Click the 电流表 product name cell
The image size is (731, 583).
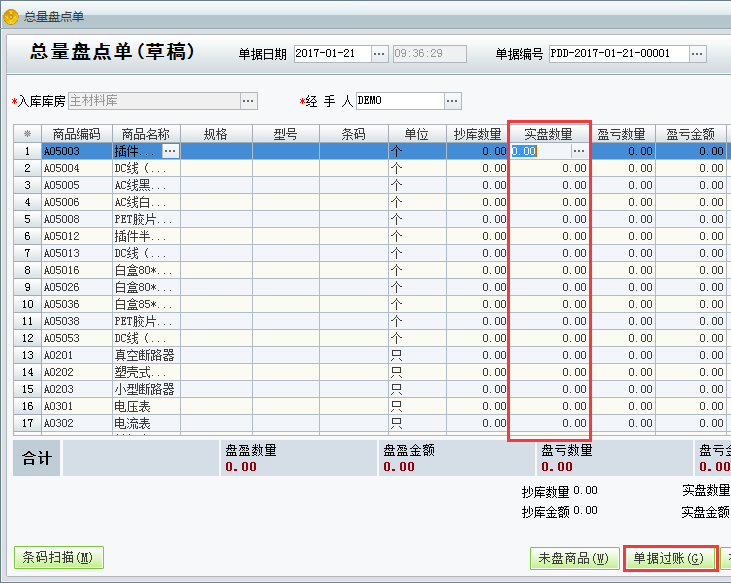click(x=146, y=423)
